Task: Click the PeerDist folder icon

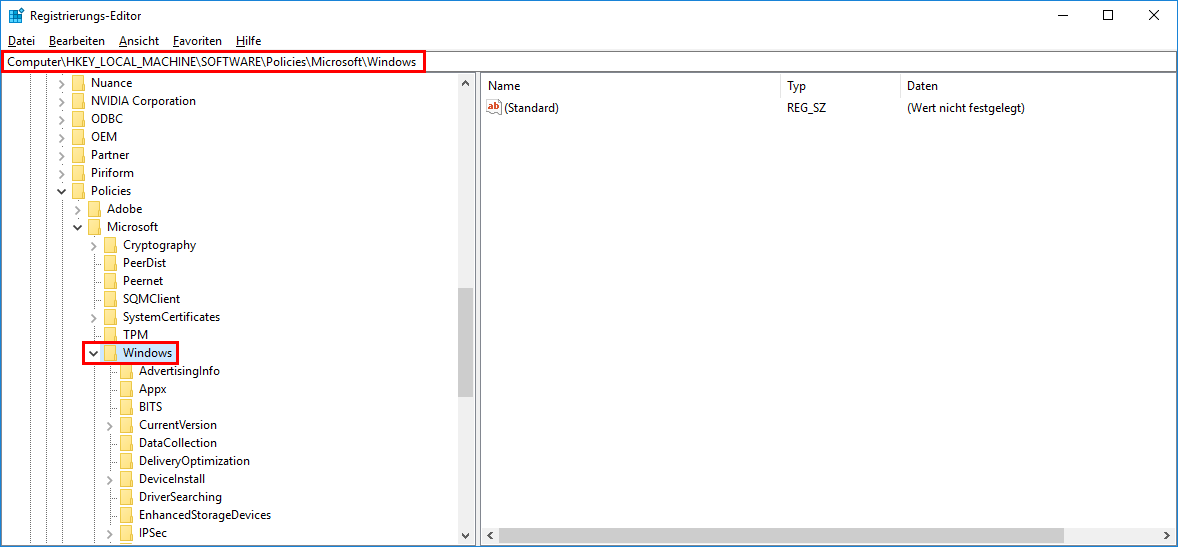Action: [x=110, y=264]
